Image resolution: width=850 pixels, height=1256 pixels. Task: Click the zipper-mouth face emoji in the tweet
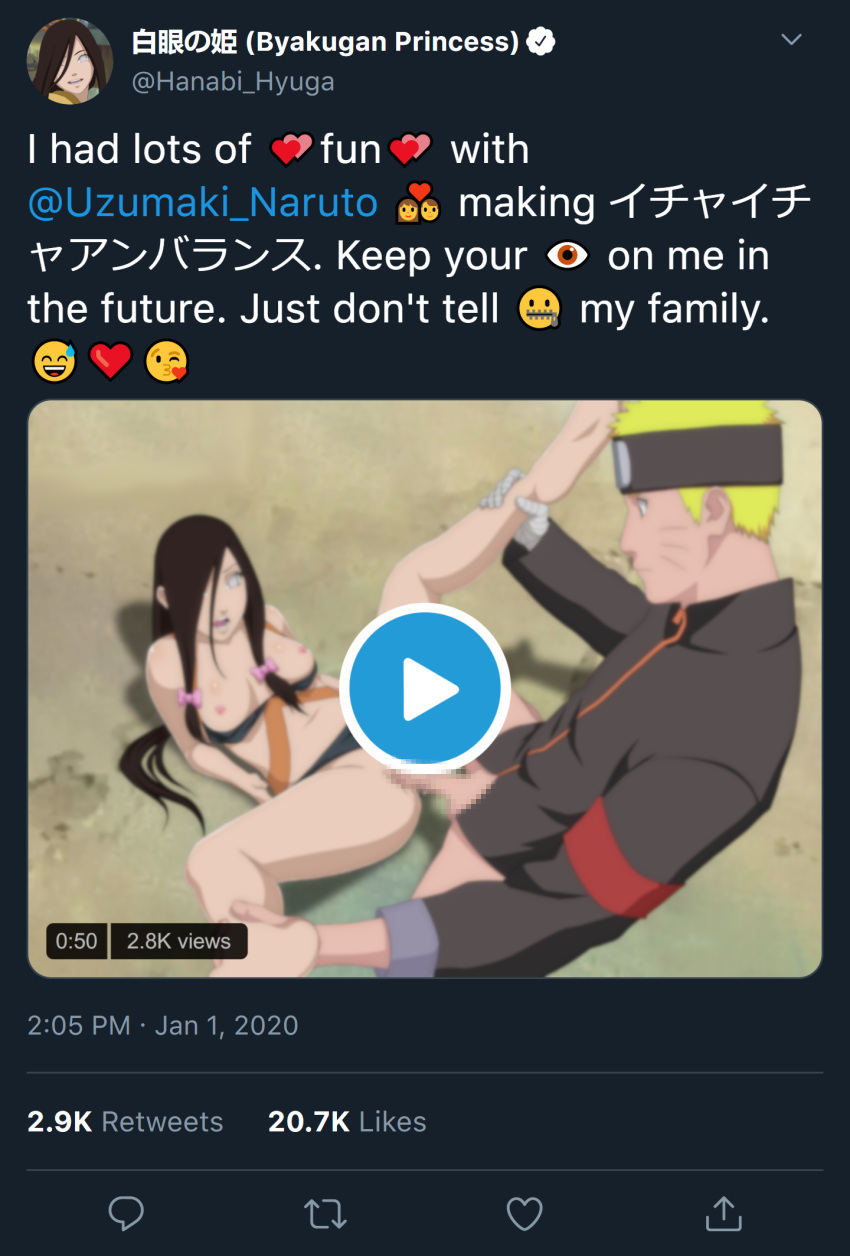[540, 310]
